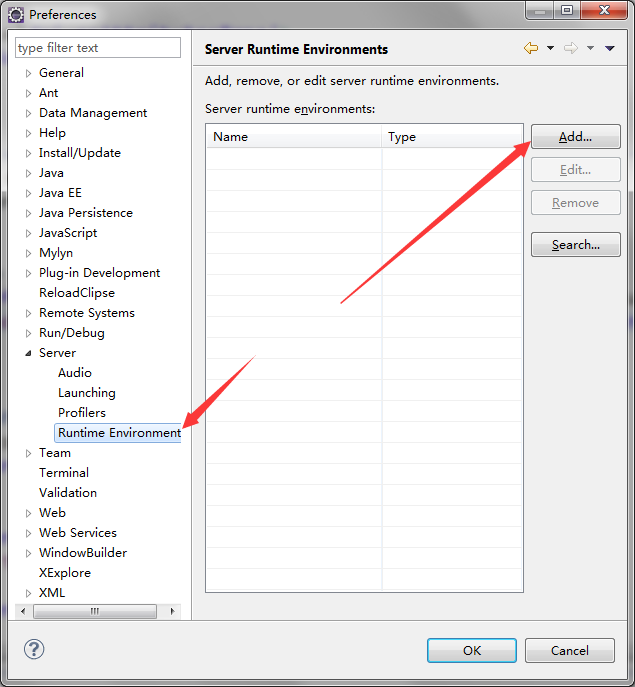The width and height of the screenshot is (635, 687).
Task: Expand the Web Services node
Action: coord(28,533)
